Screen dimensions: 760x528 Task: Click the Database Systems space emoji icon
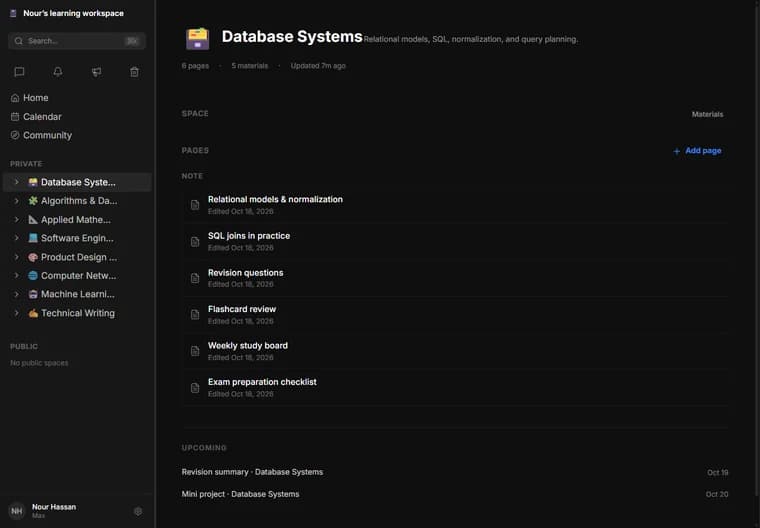[198, 39]
